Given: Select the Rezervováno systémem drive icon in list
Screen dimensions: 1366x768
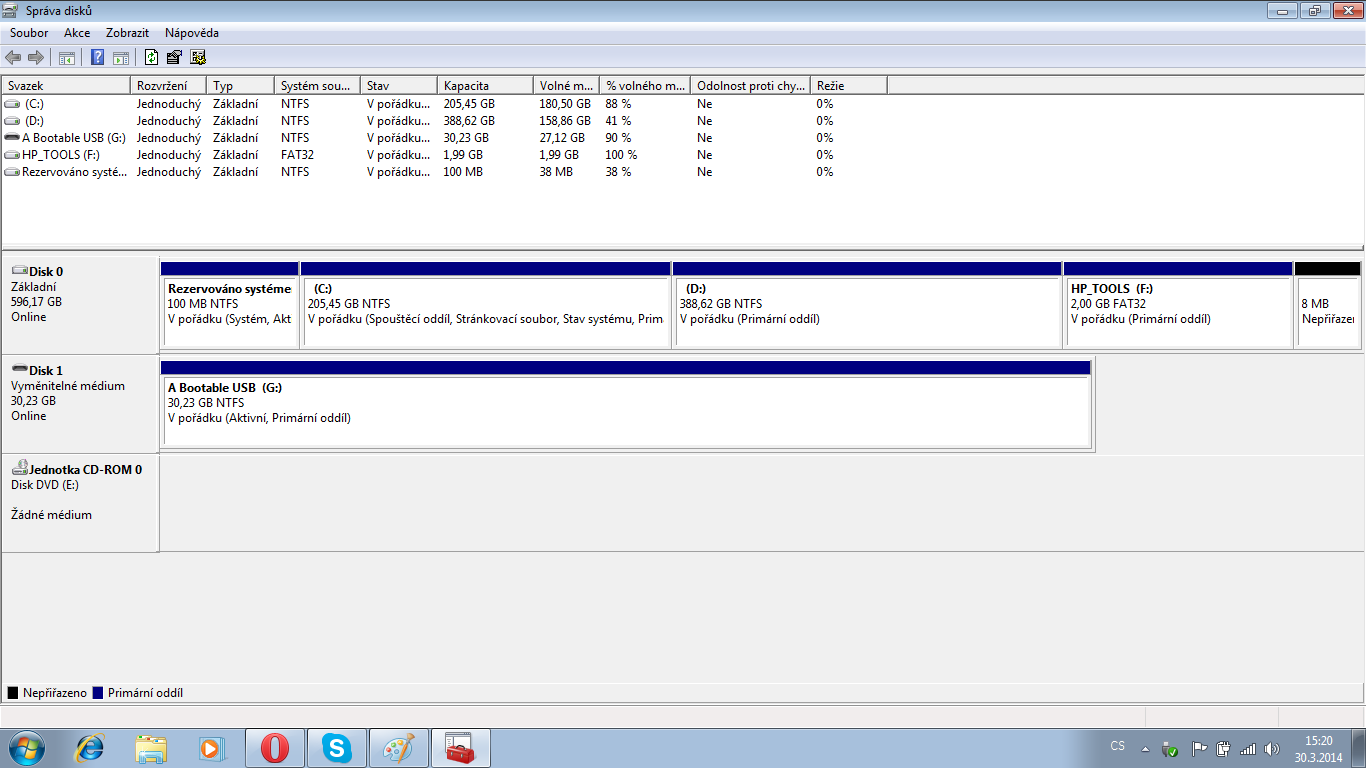Looking at the screenshot, I should pyautogui.click(x=12, y=172).
